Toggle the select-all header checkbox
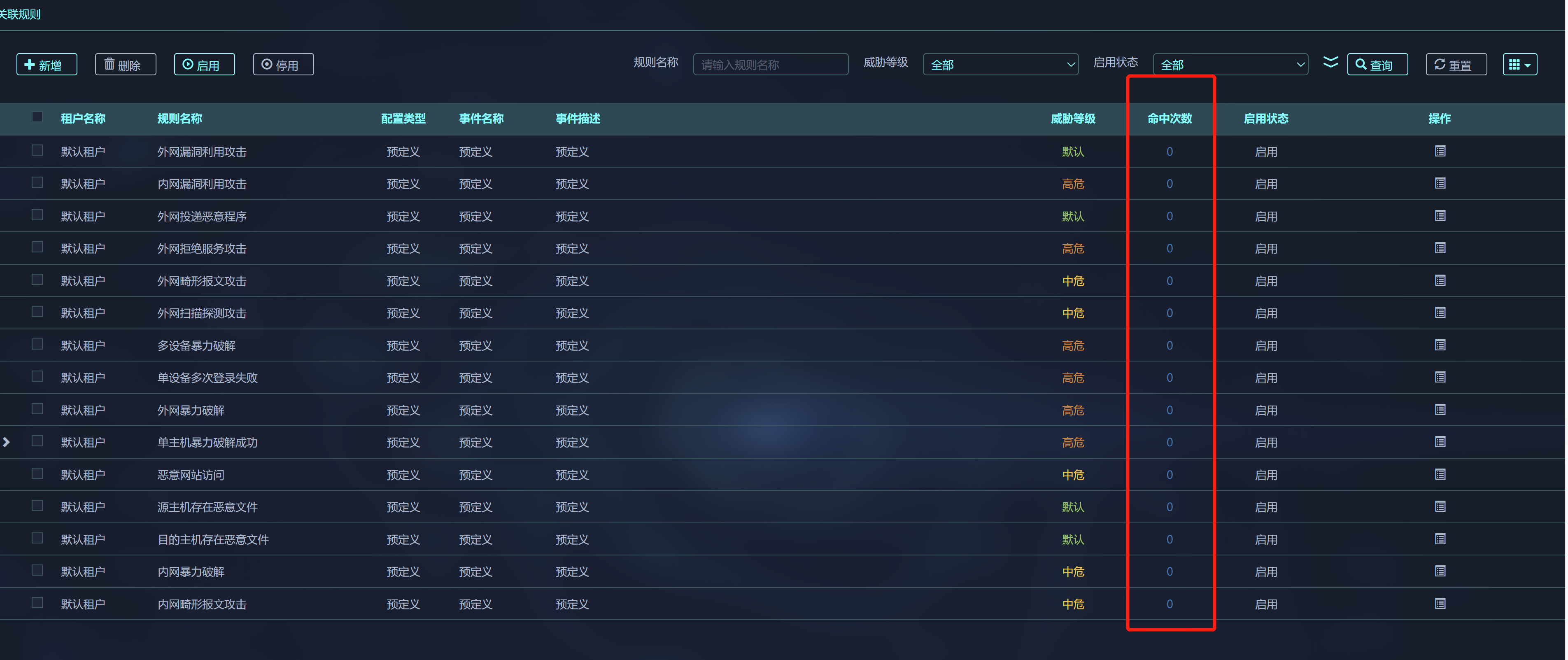 pos(37,117)
